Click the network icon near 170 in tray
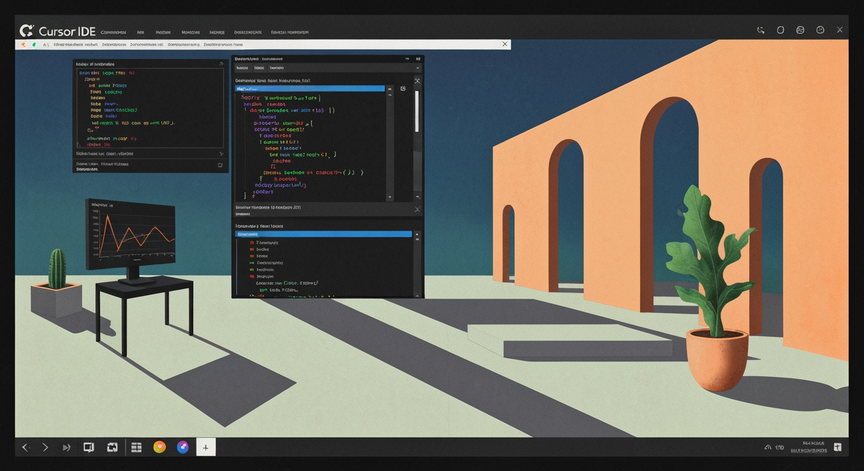 pyautogui.click(x=768, y=447)
